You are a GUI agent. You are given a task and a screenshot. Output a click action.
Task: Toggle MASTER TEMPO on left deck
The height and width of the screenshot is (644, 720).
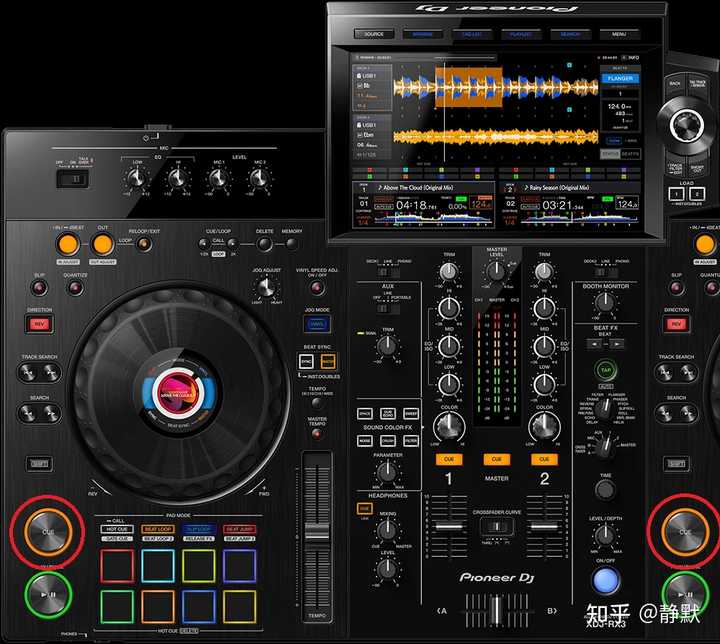[317, 434]
